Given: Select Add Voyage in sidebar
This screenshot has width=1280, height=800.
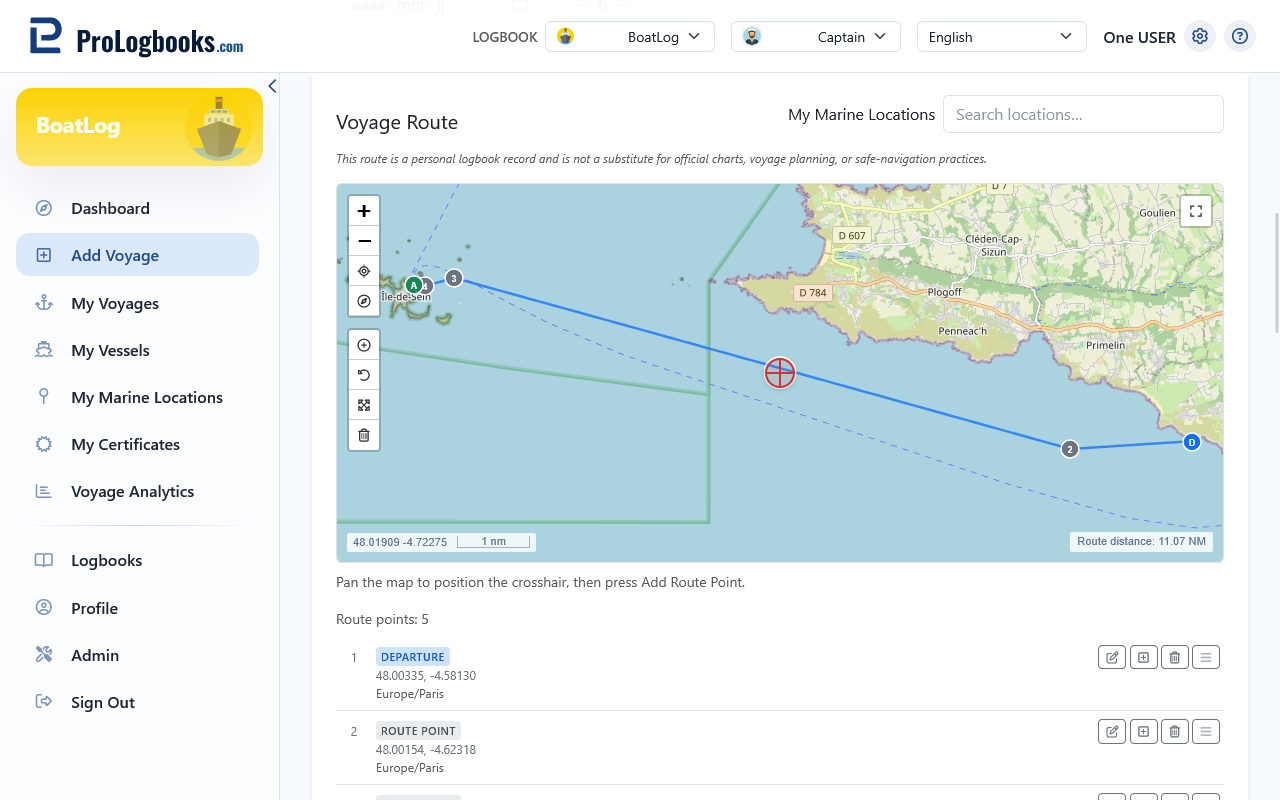Looking at the screenshot, I should (x=137, y=255).
